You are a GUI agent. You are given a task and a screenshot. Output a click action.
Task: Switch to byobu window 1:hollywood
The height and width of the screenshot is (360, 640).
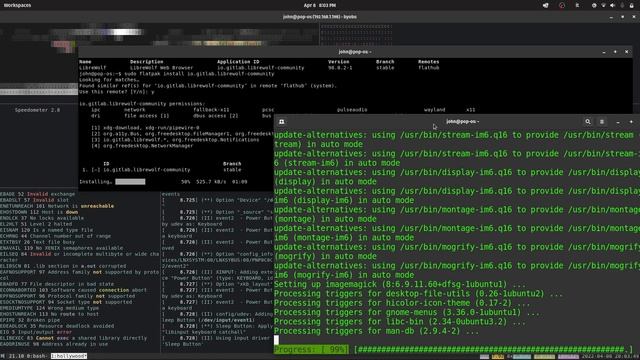tap(69, 356)
